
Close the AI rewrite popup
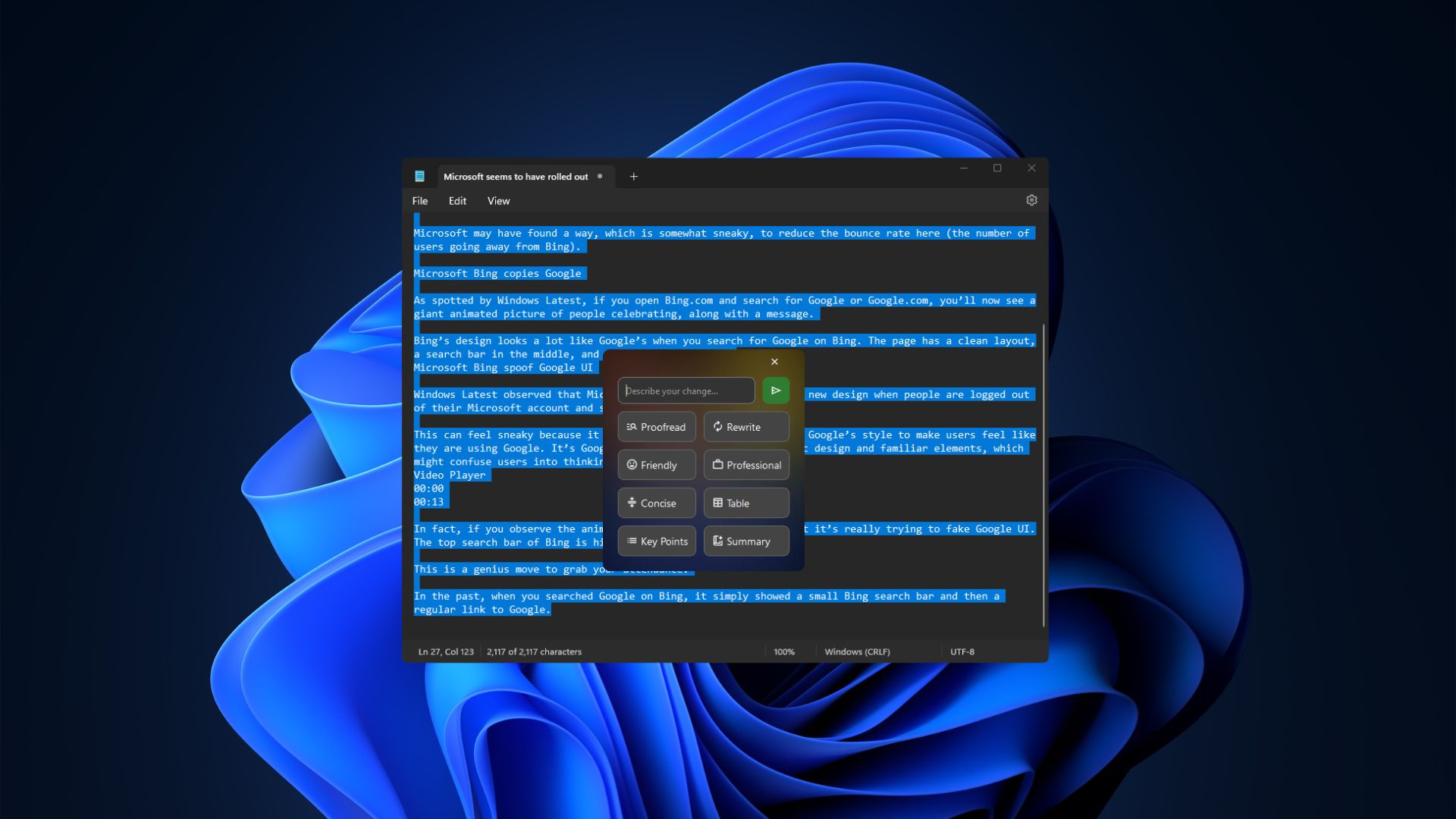774,362
